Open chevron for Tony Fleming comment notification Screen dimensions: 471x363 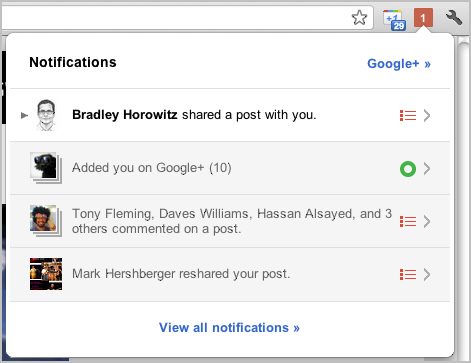coord(427,221)
